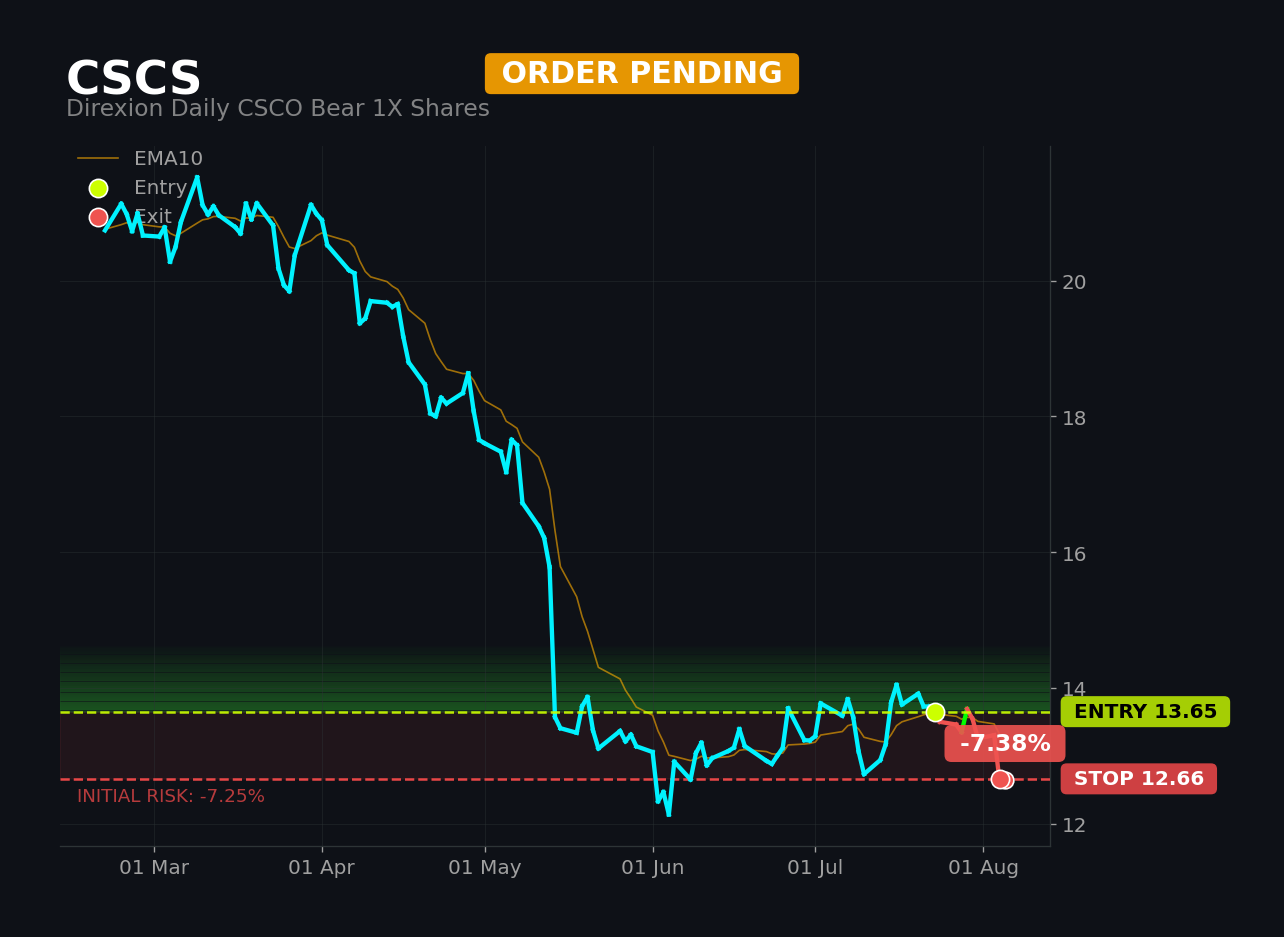Click the 18 price axis label
Viewport: 1284px width, 937px height.
click(x=1074, y=418)
